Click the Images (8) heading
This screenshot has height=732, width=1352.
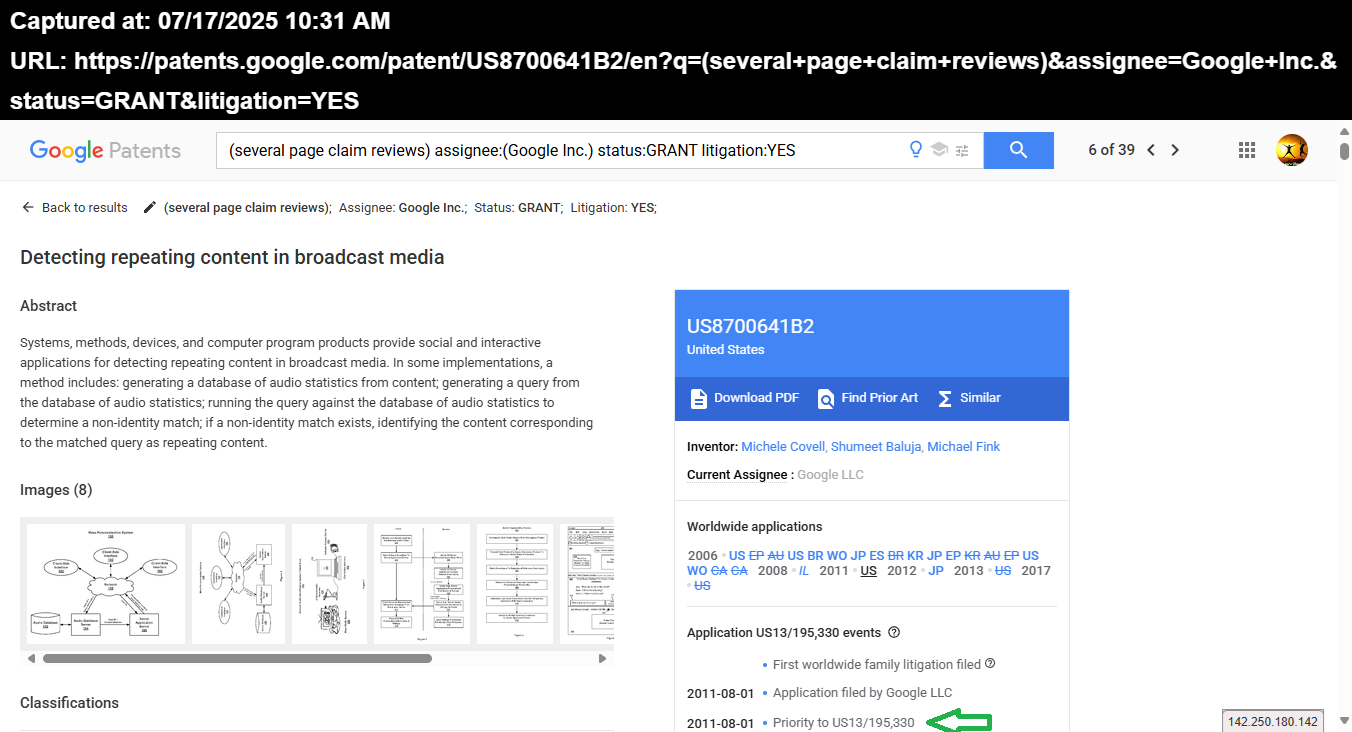56,490
